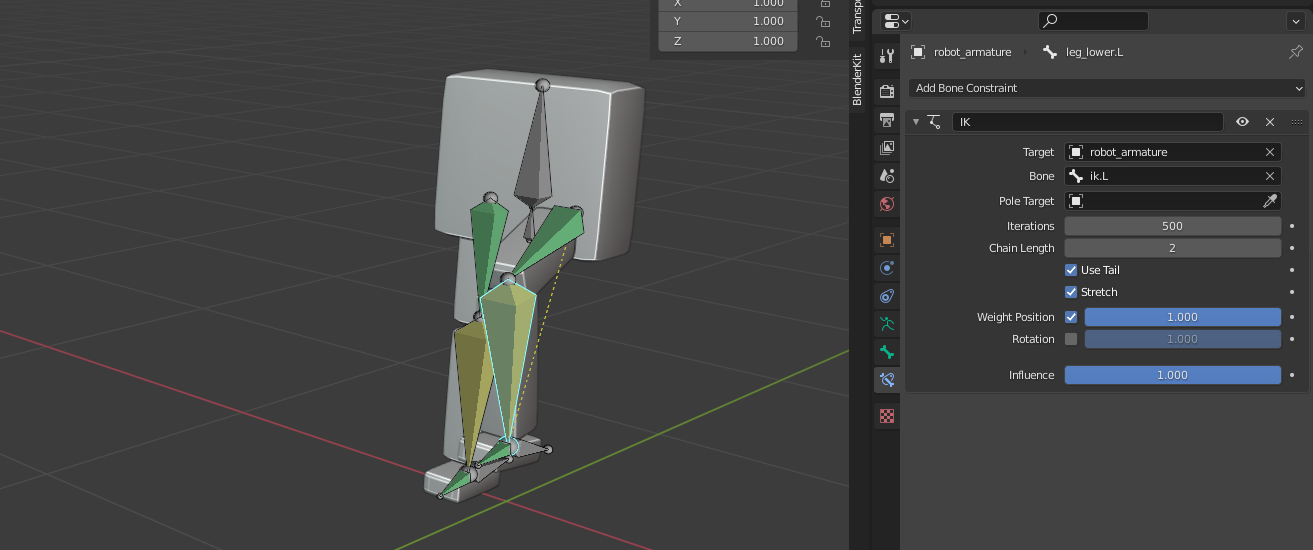Open the World properties tab

point(886,204)
